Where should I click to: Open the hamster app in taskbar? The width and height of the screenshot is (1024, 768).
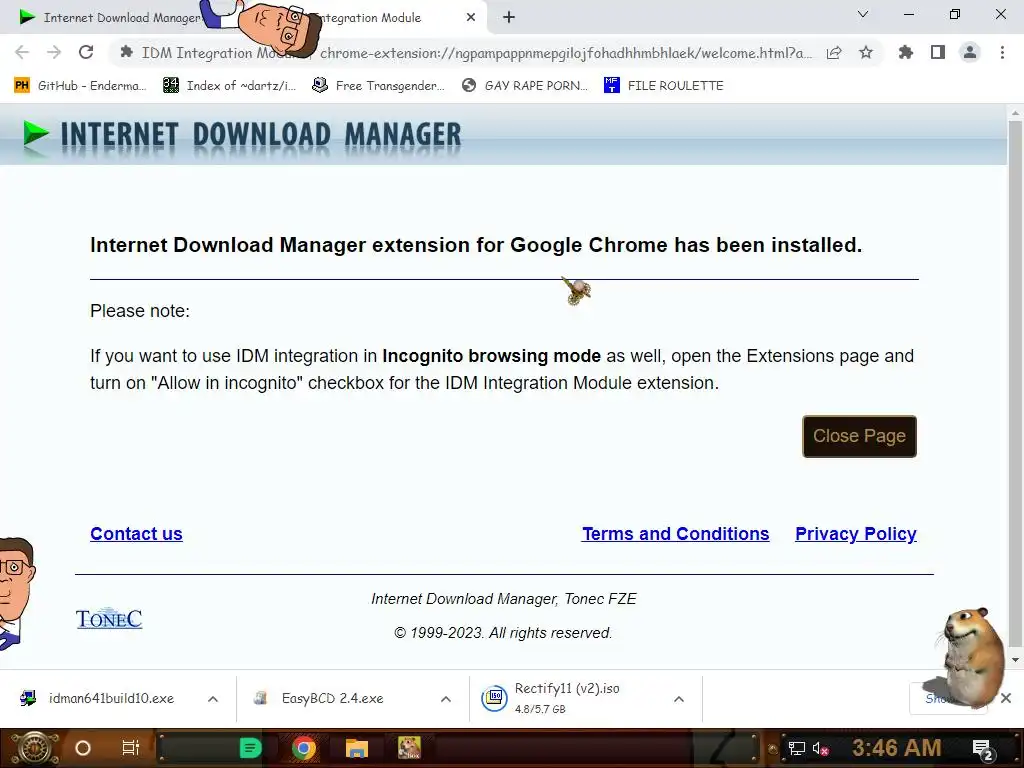point(409,748)
